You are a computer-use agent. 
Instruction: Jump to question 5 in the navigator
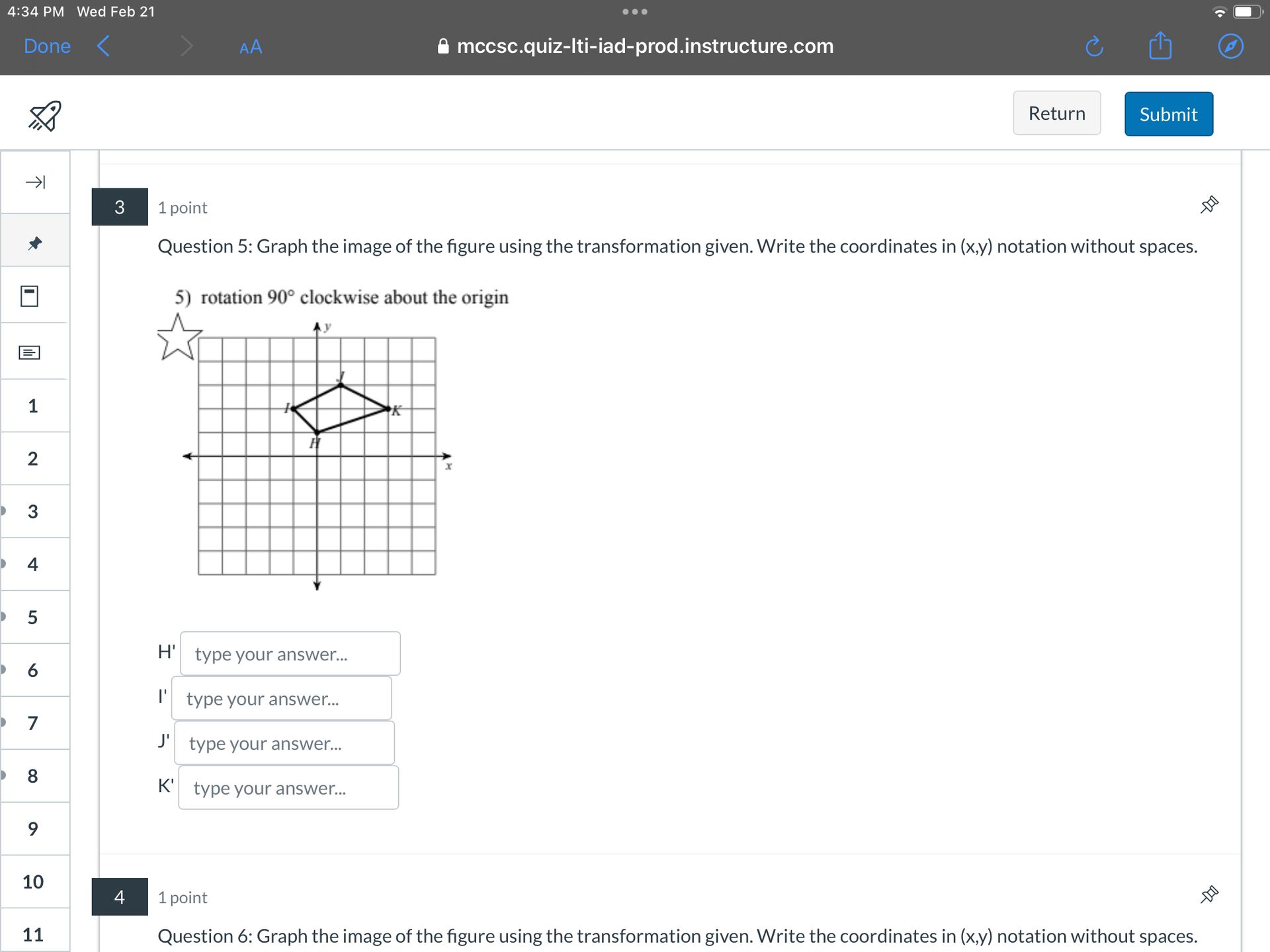click(33, 617)
